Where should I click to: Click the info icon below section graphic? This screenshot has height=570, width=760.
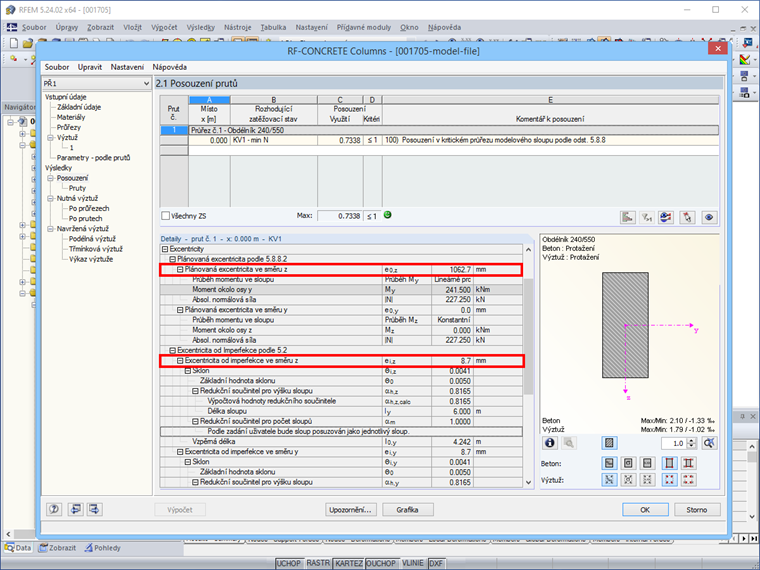(550, 443)
